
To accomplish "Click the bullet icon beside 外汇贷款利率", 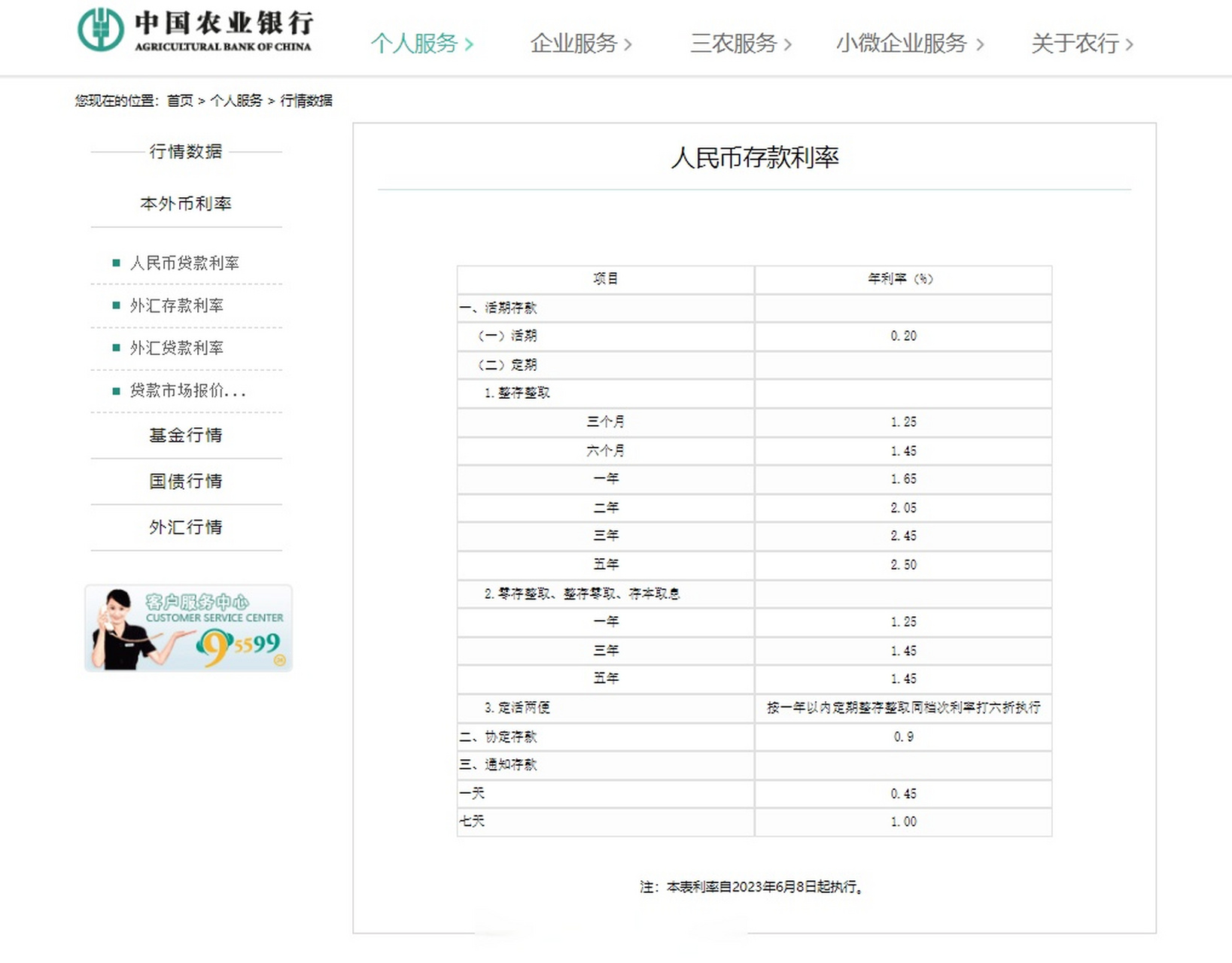I will click(x=114, y=348).
